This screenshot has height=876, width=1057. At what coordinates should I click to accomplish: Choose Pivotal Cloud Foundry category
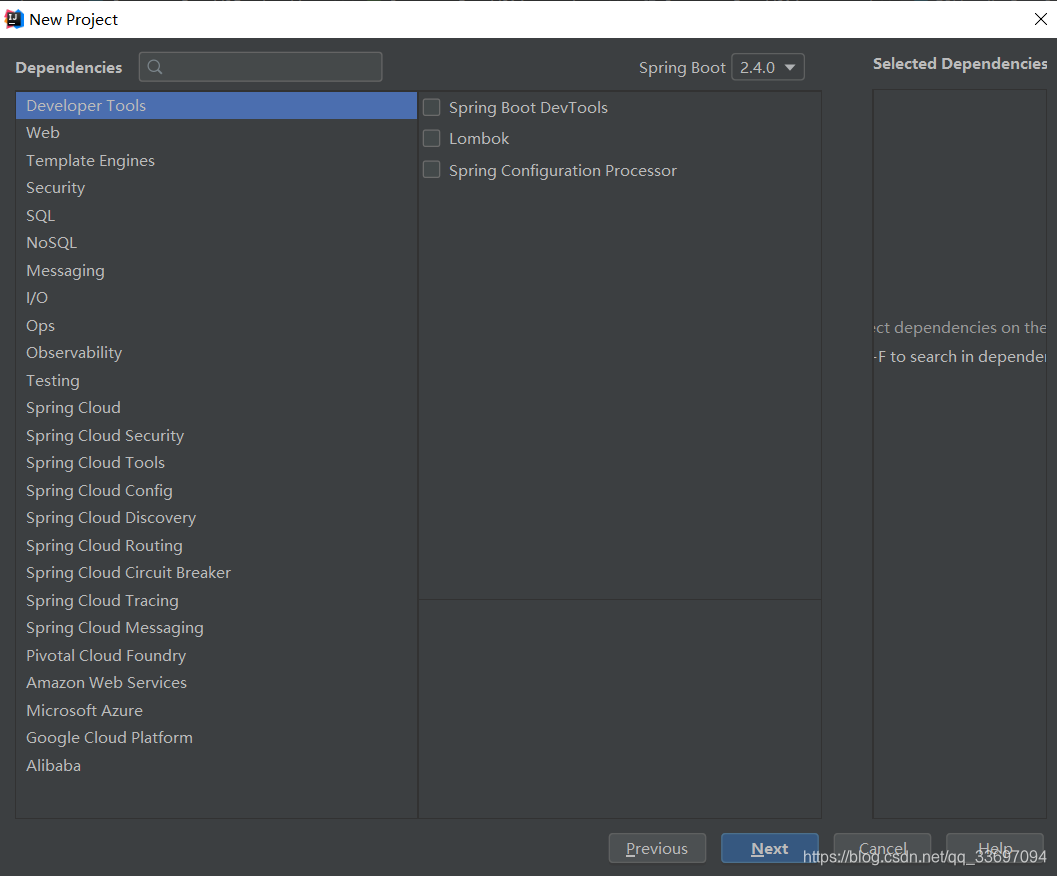pos(216,655)
